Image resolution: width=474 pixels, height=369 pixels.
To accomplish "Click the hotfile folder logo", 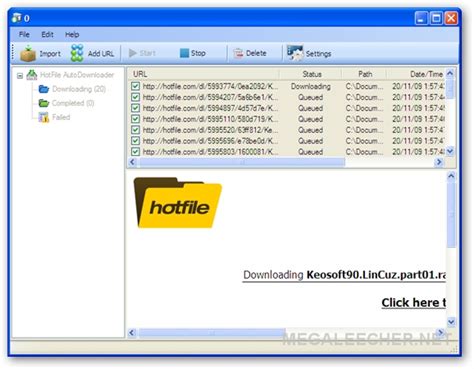I will 178,203.
